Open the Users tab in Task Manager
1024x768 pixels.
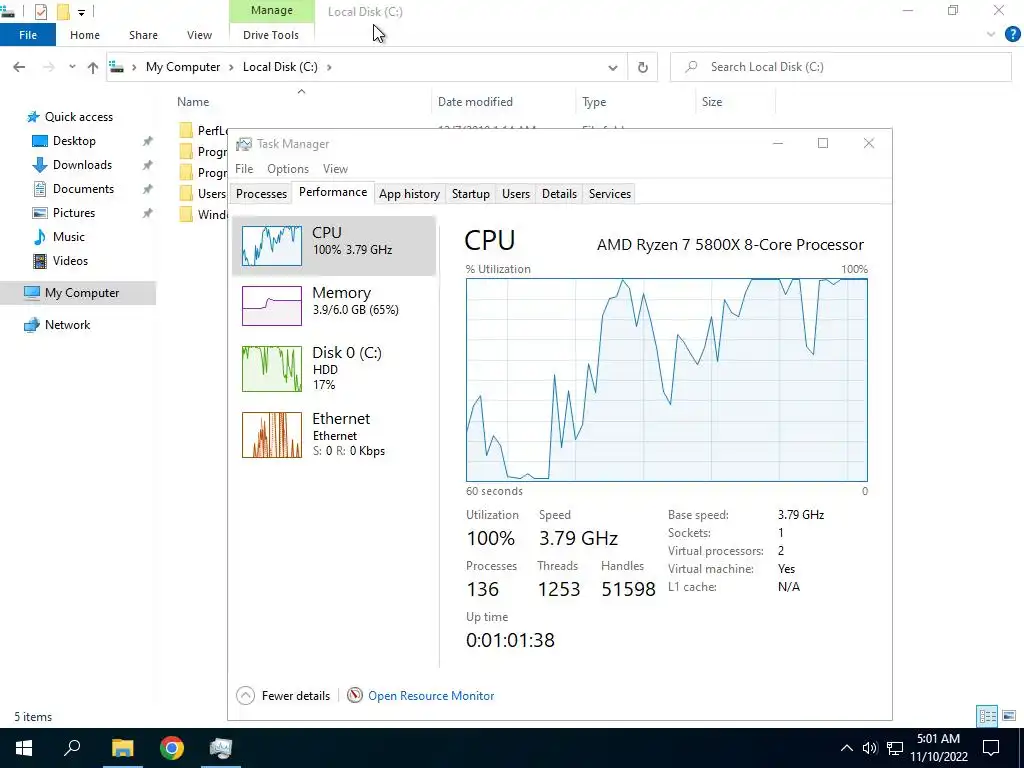[x=515, y=194]
